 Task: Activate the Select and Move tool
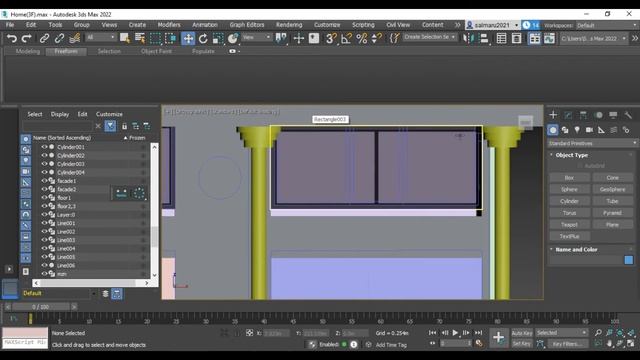[188, 38]
